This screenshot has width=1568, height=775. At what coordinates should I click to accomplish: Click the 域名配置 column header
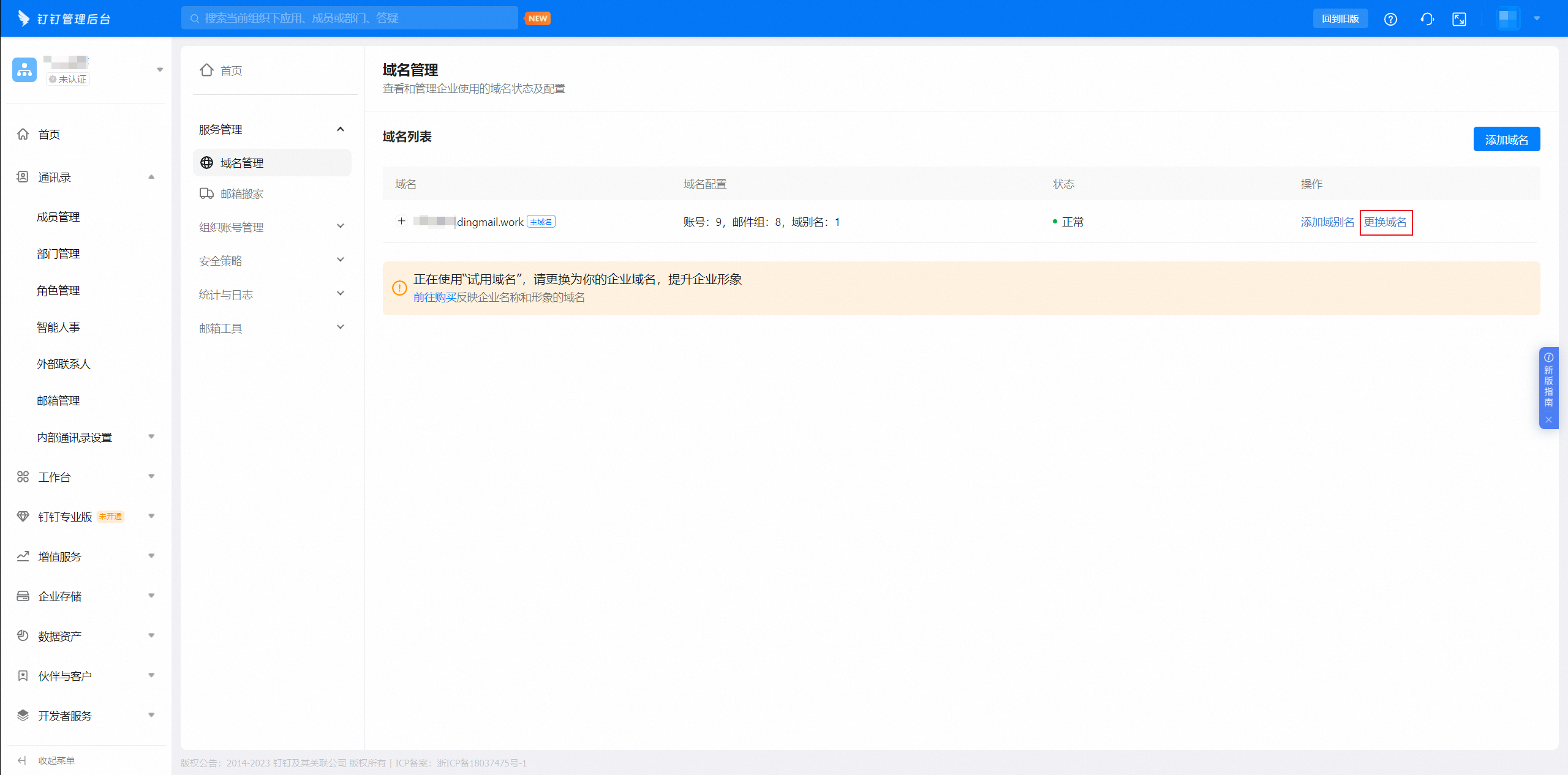(x=705, y=184)
